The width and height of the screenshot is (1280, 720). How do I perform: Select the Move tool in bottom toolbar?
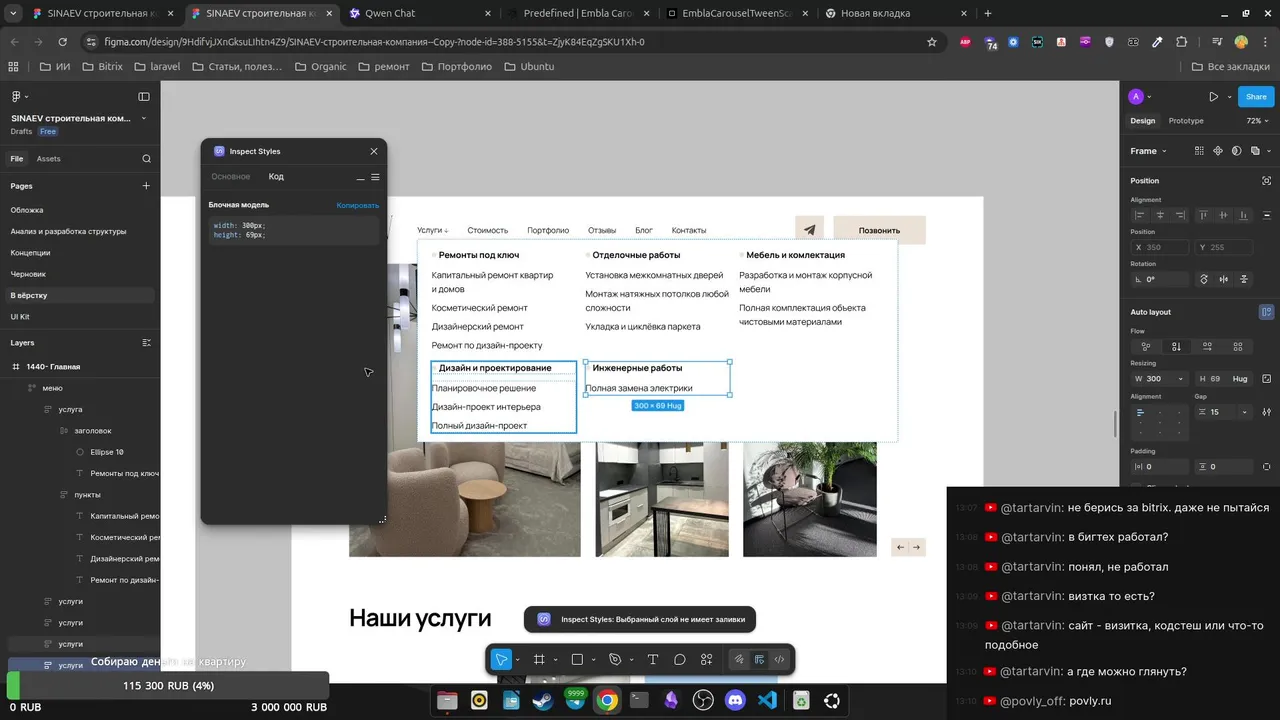click(x=501, y=659)
